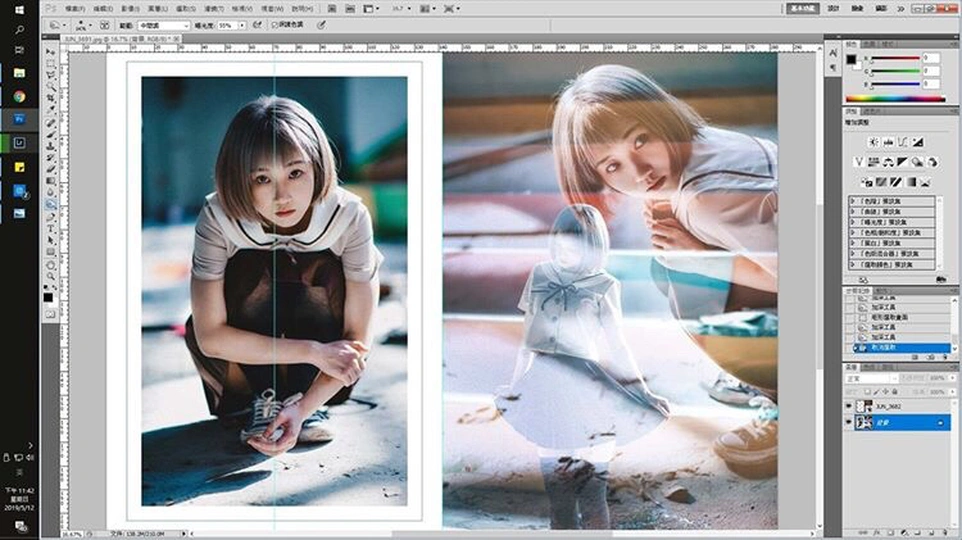Select the Rectangular Marquee tool
This screenshot has height=540, width=962.
[50, 63]
